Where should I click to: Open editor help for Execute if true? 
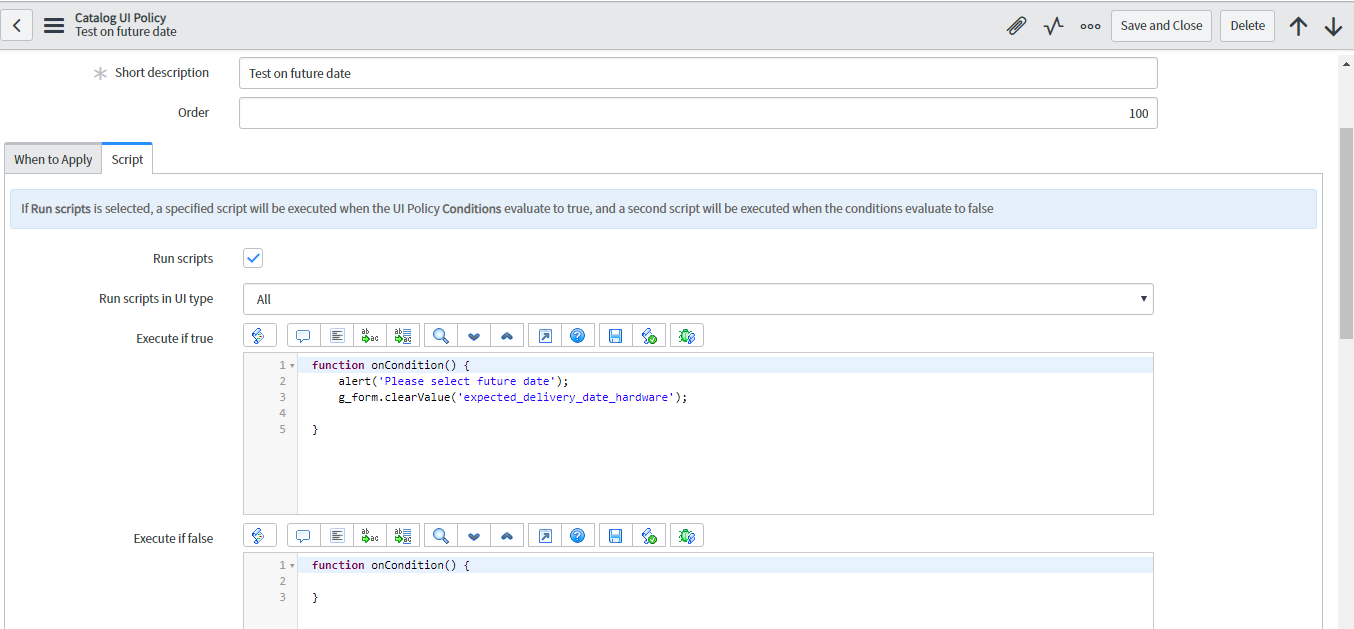point(577,336)
